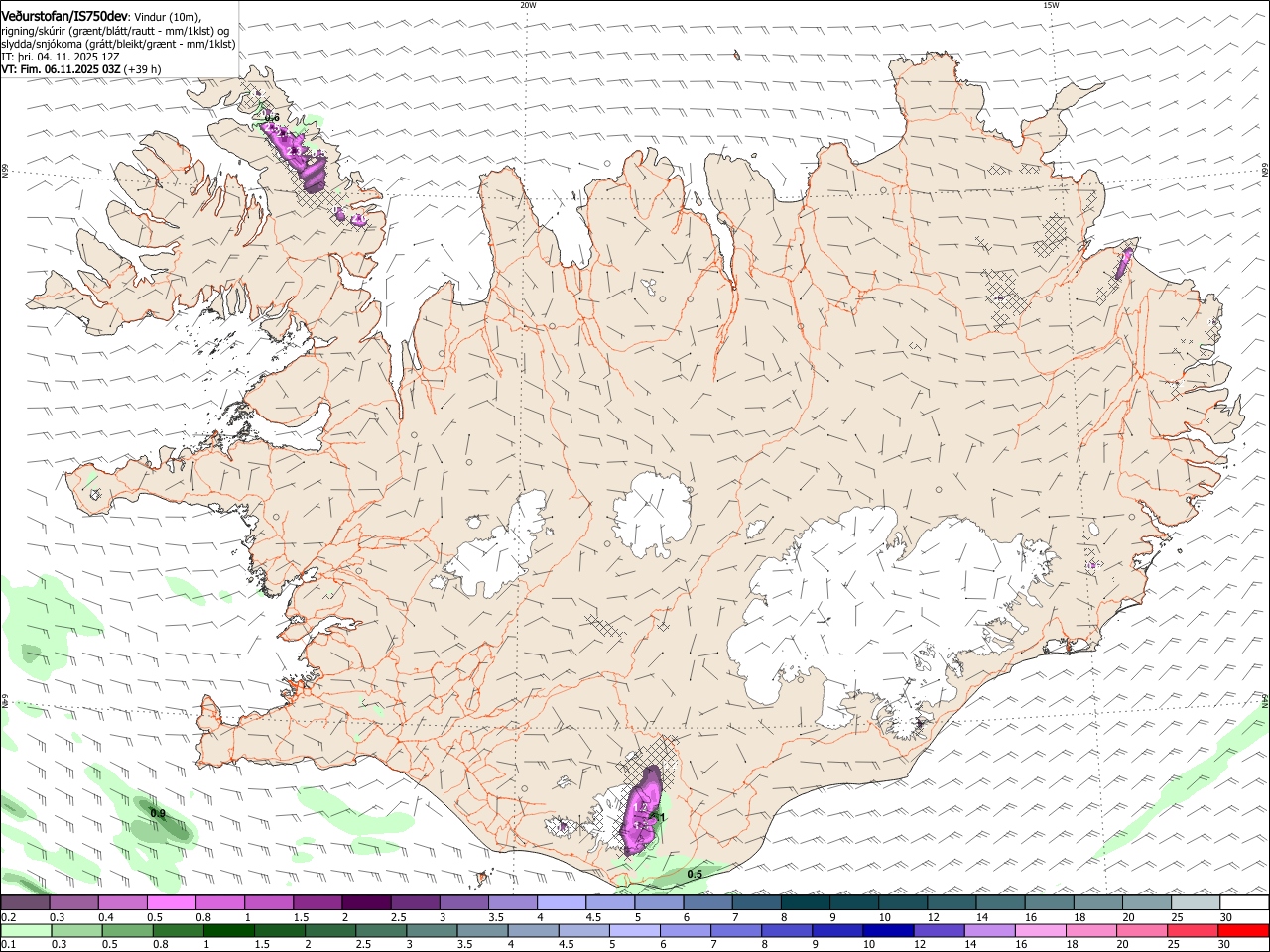Pick the bright pink 0.5 swatch, upper scale

click(x=171, y=902)
